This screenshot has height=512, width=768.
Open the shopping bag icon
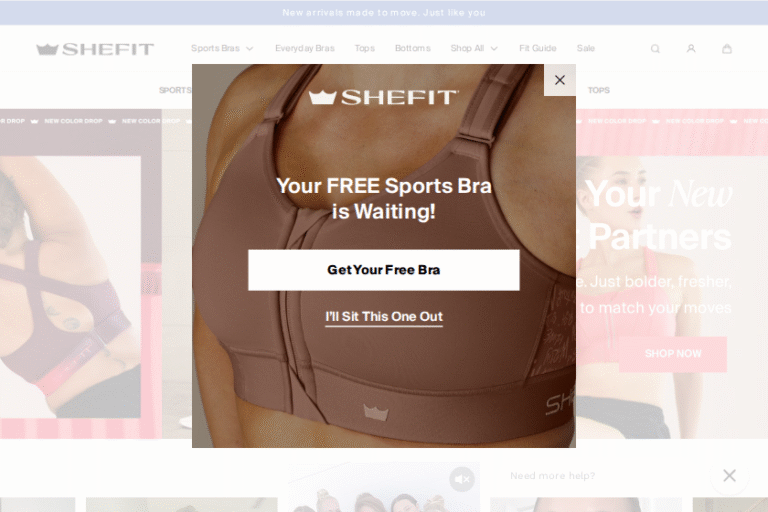pos(727,49)
